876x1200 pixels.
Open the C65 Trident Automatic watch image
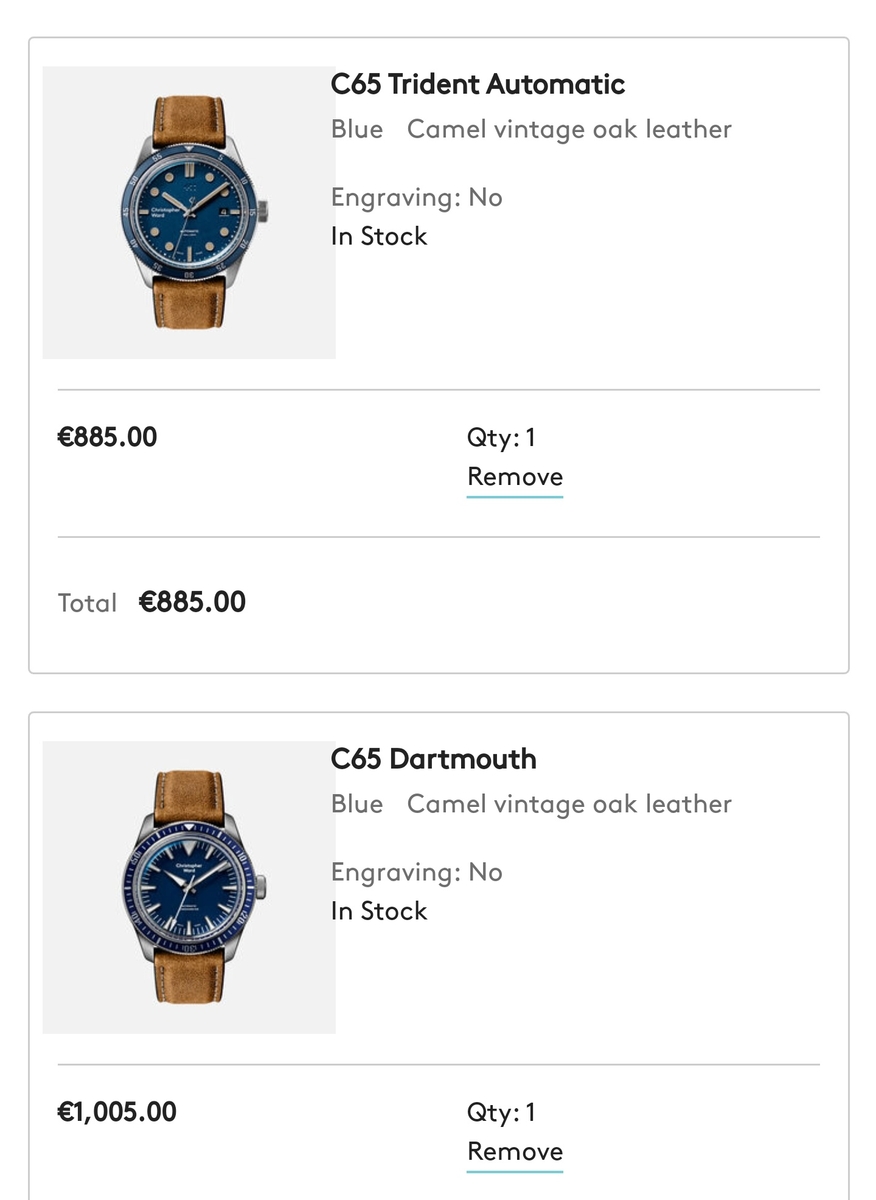tap(189, 212)
